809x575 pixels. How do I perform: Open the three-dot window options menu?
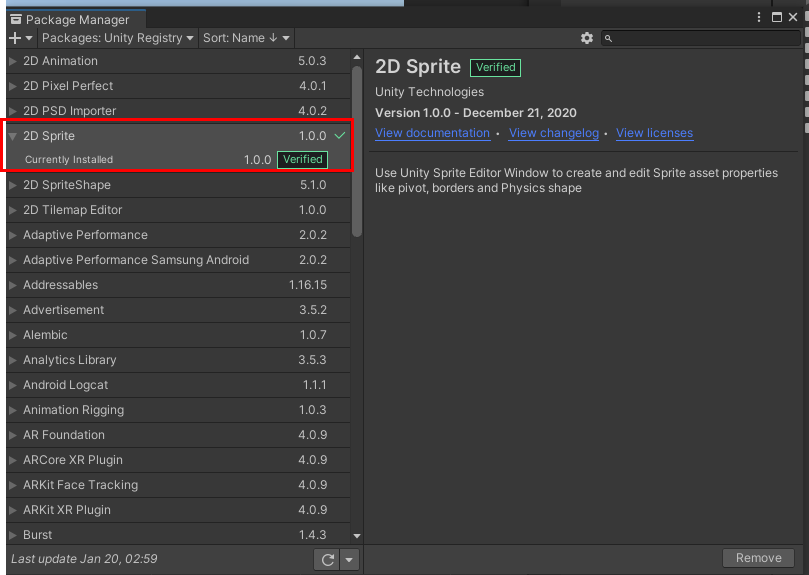[758, 17]
